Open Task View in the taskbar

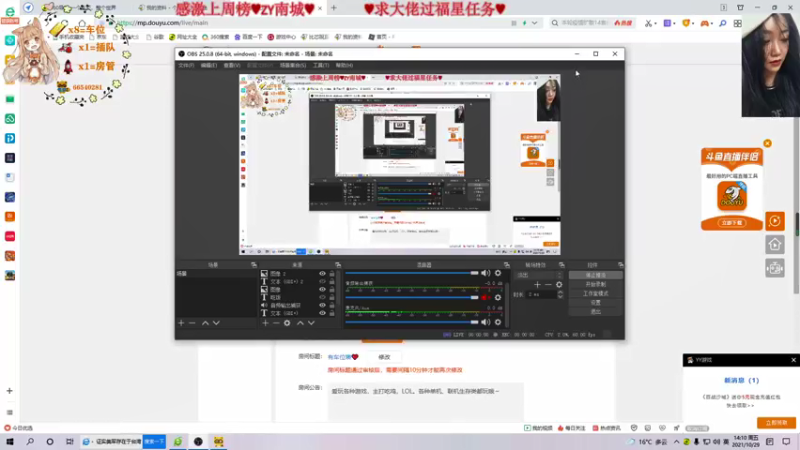[x=69, y=441]
